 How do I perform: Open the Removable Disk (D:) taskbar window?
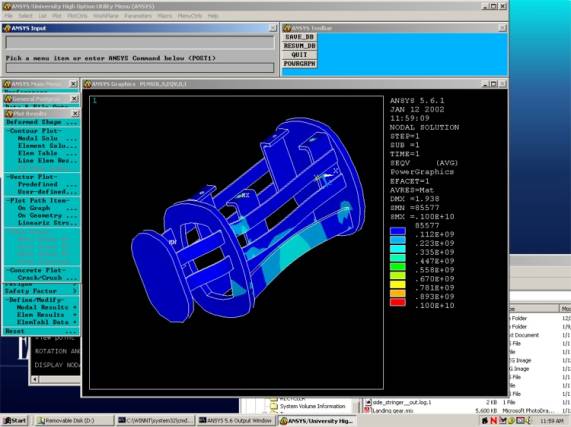[x=74, y=420]
